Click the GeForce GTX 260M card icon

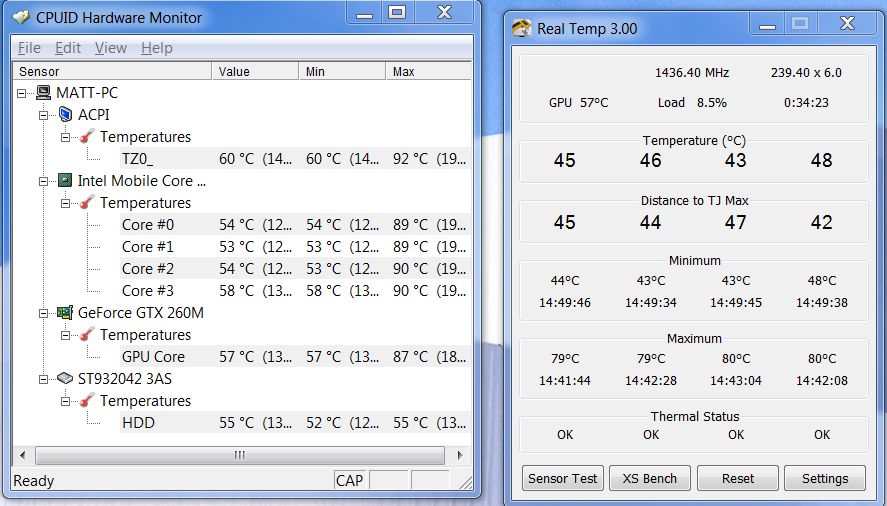[65, 312]
